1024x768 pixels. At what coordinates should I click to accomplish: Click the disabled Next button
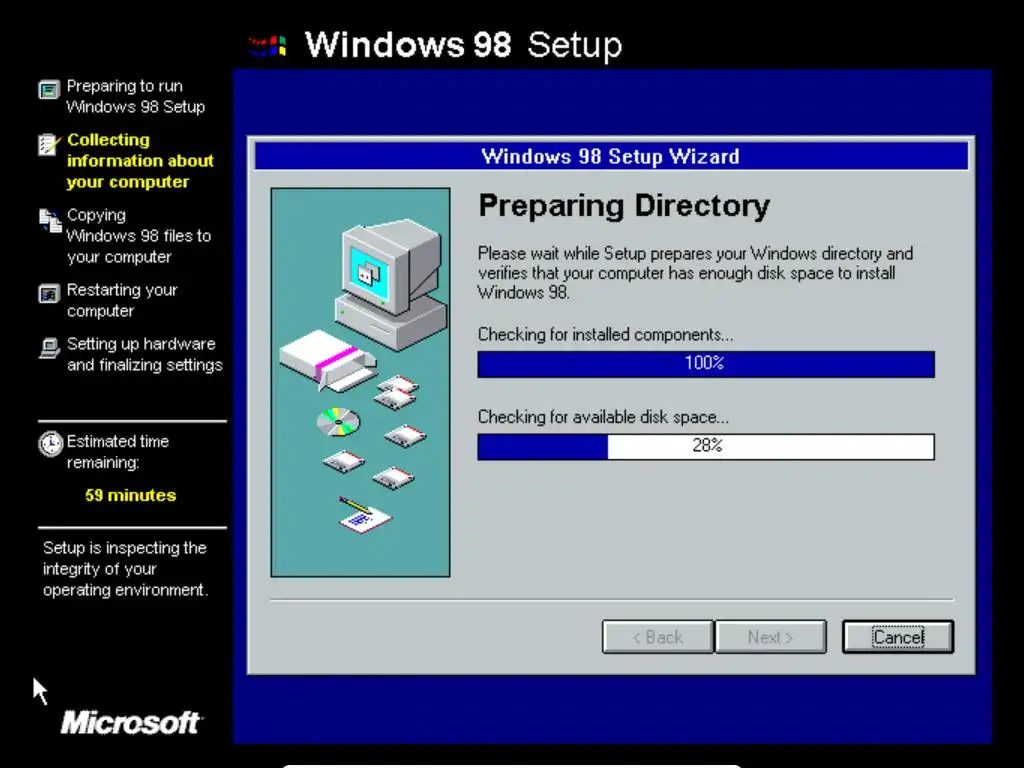[771, 637]
